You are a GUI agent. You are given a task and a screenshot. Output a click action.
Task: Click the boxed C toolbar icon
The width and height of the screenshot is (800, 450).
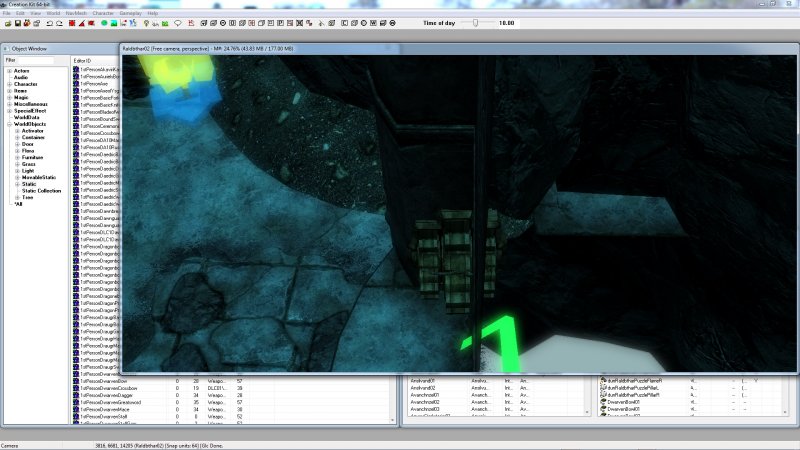pos(345,23)
